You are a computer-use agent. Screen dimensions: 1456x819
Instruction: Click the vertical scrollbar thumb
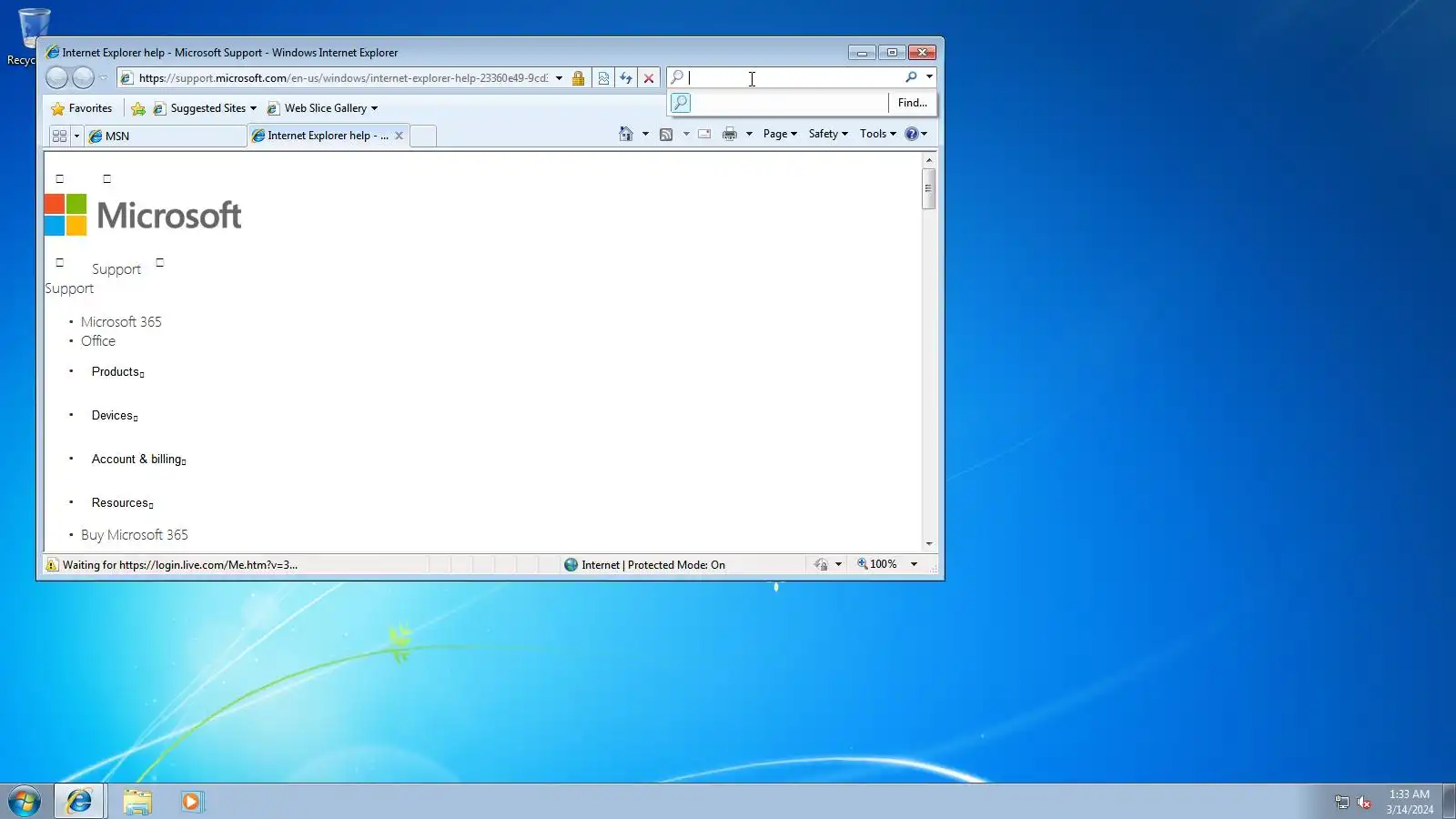point(928,189)
